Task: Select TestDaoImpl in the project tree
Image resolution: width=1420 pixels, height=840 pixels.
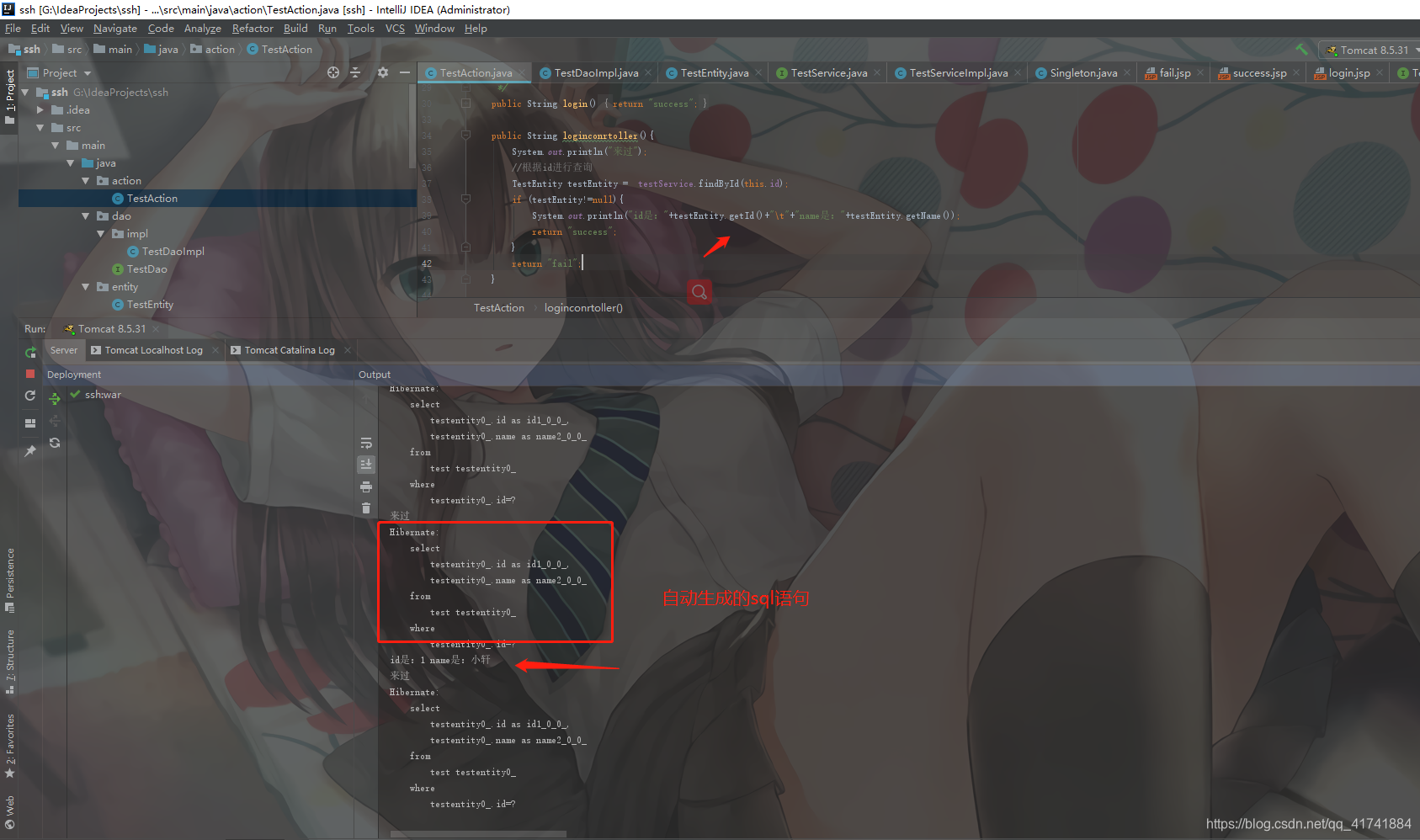Action: click(x=173, y=252)
